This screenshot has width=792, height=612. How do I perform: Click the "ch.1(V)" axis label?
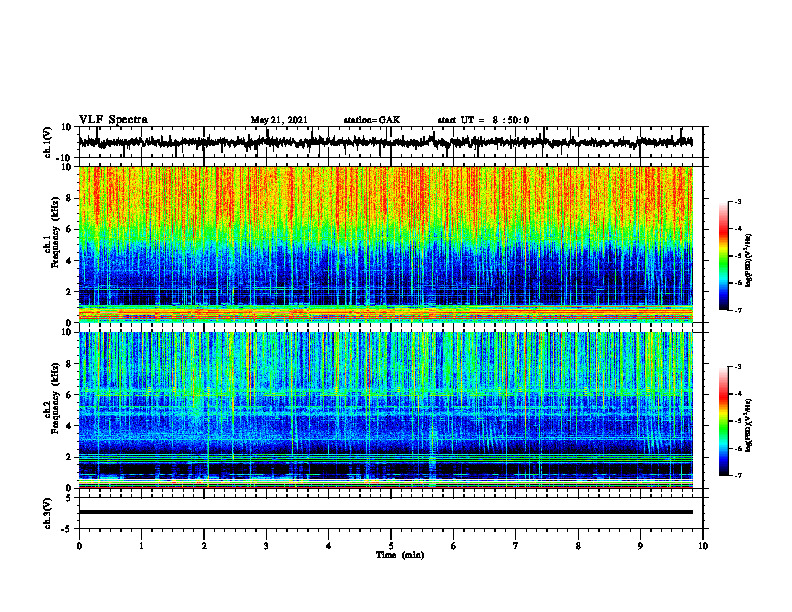coord(48,142)
